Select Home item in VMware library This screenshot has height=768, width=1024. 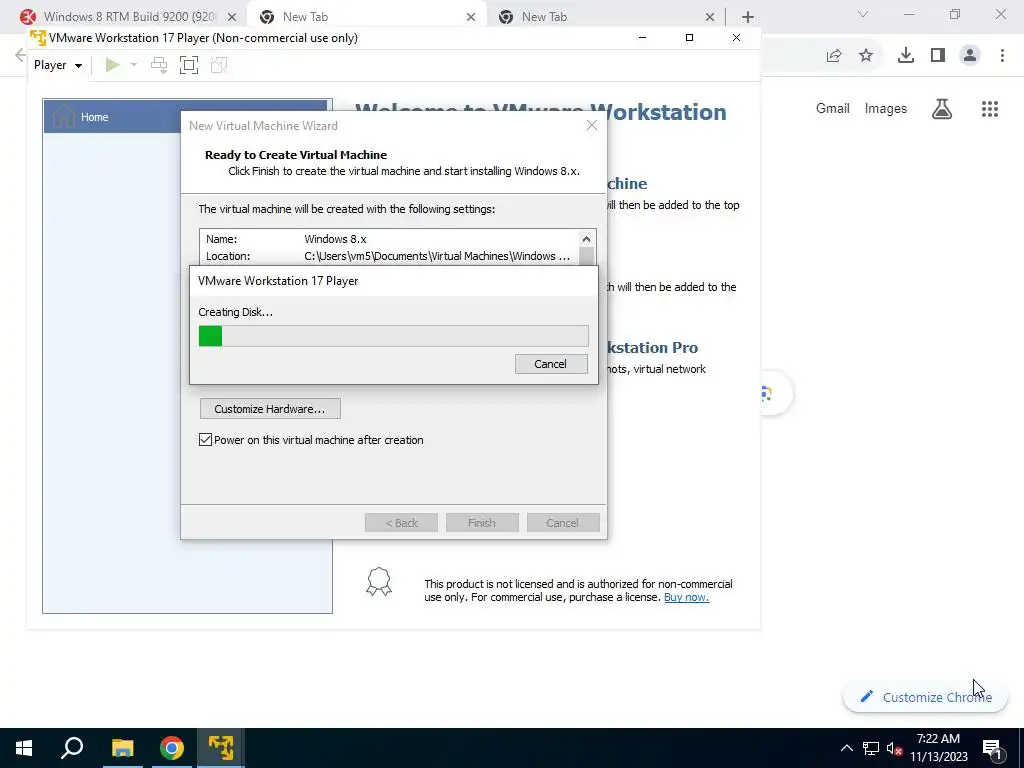187,117
